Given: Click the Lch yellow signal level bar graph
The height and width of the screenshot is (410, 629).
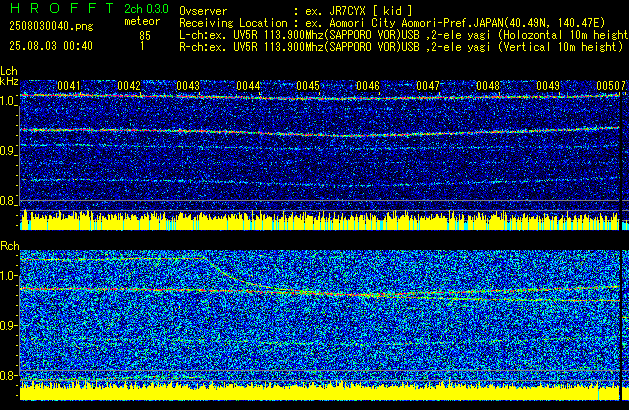Looking at the screenshot, I should (320, 220).
